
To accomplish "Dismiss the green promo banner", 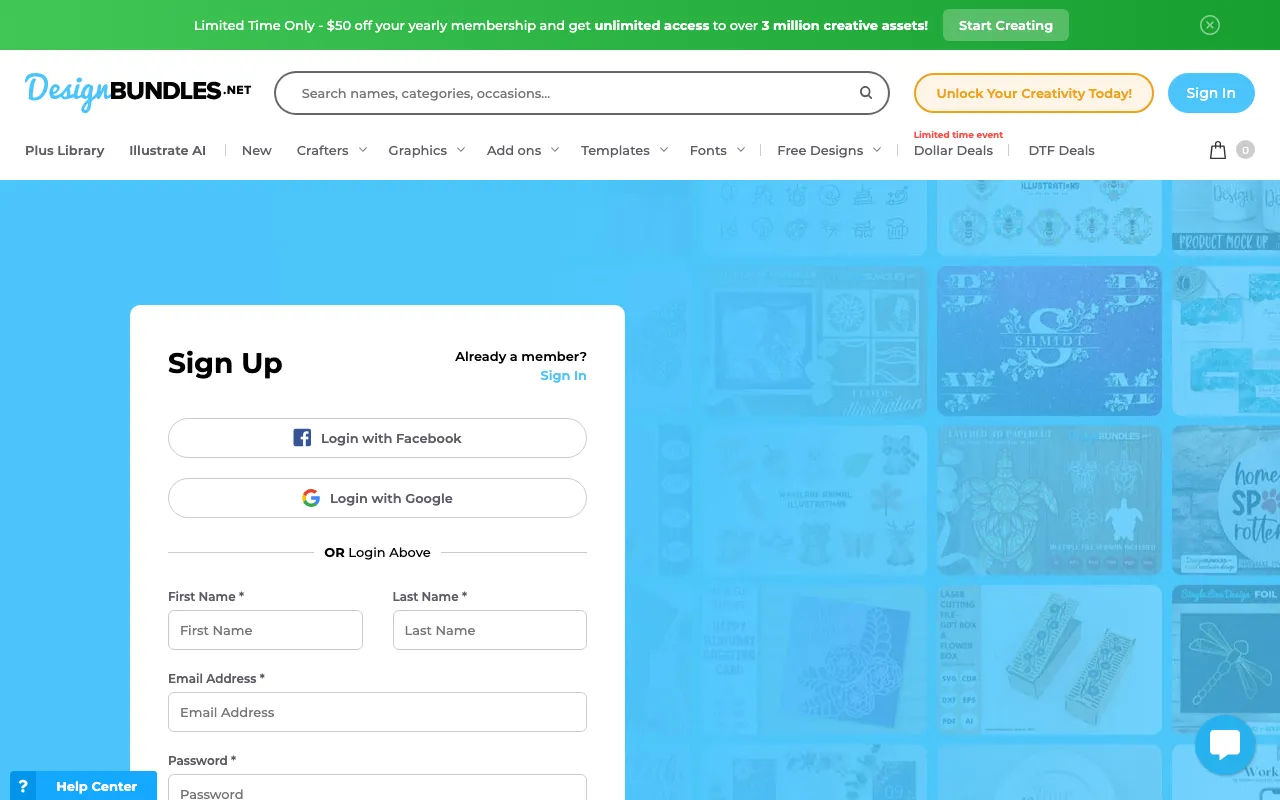I will point(1209,25).
